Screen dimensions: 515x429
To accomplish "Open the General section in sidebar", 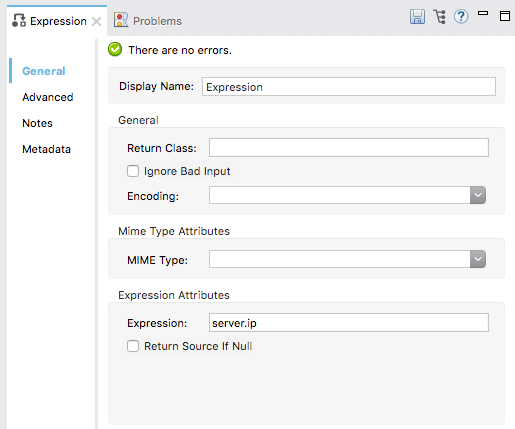I will point(44,71).
